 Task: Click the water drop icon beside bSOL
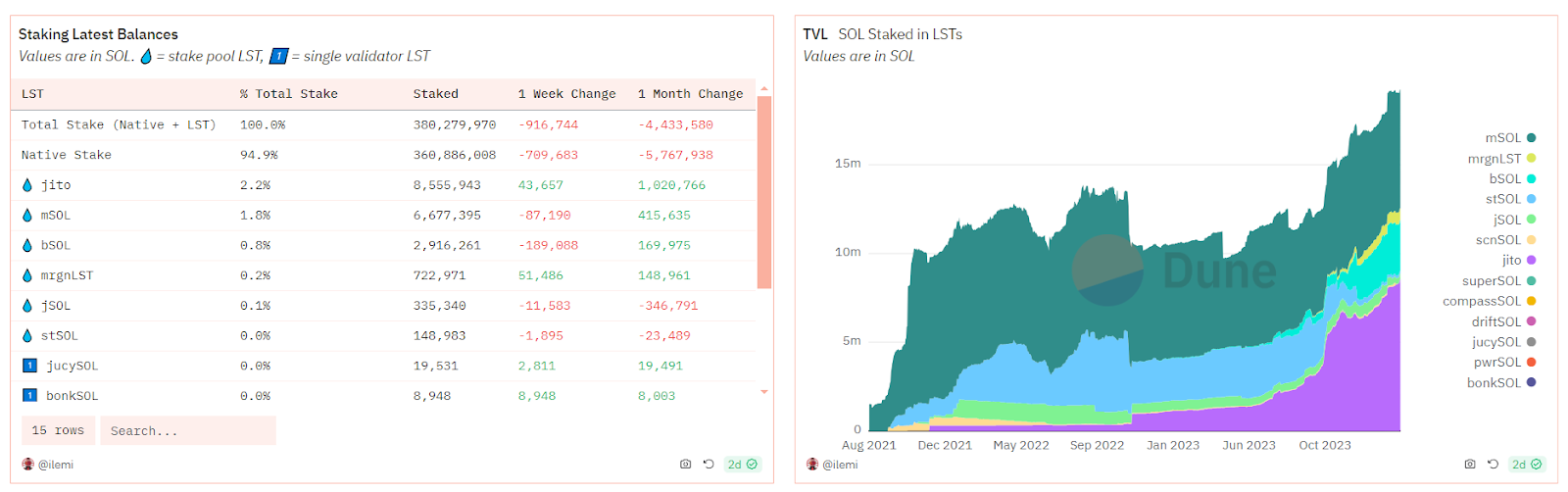(x=27, y=246)
